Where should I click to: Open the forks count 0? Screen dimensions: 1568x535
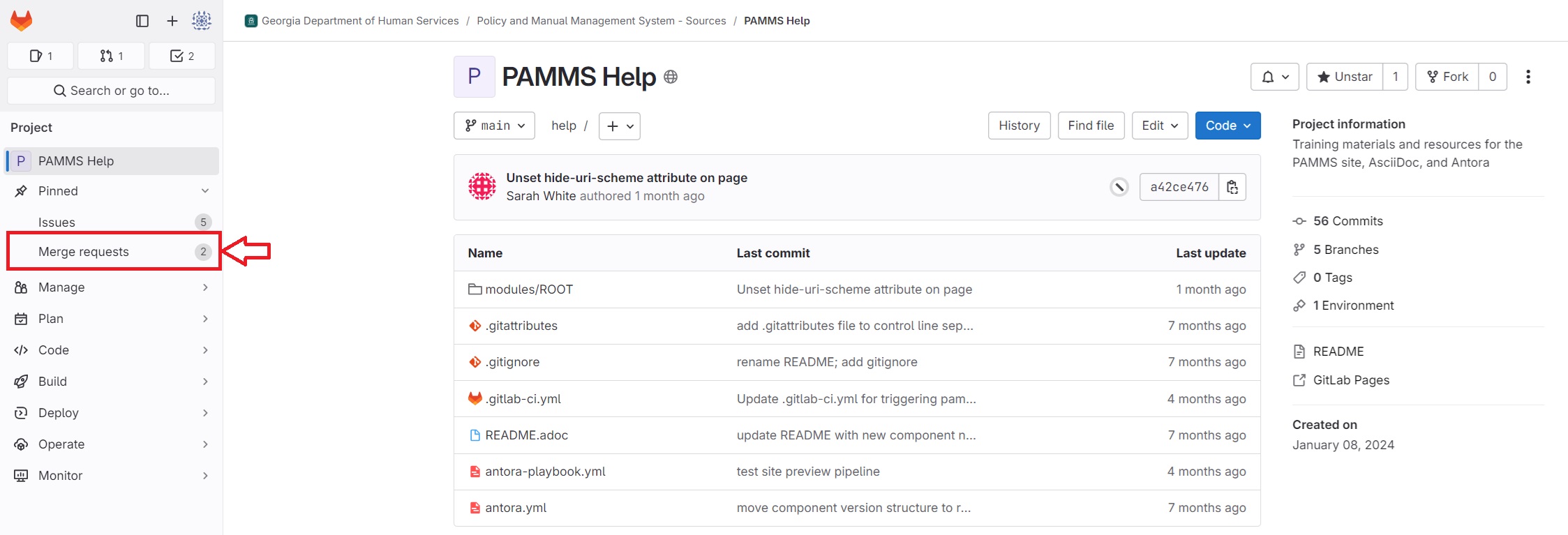pyautogui.click(x=1493, y=77)
